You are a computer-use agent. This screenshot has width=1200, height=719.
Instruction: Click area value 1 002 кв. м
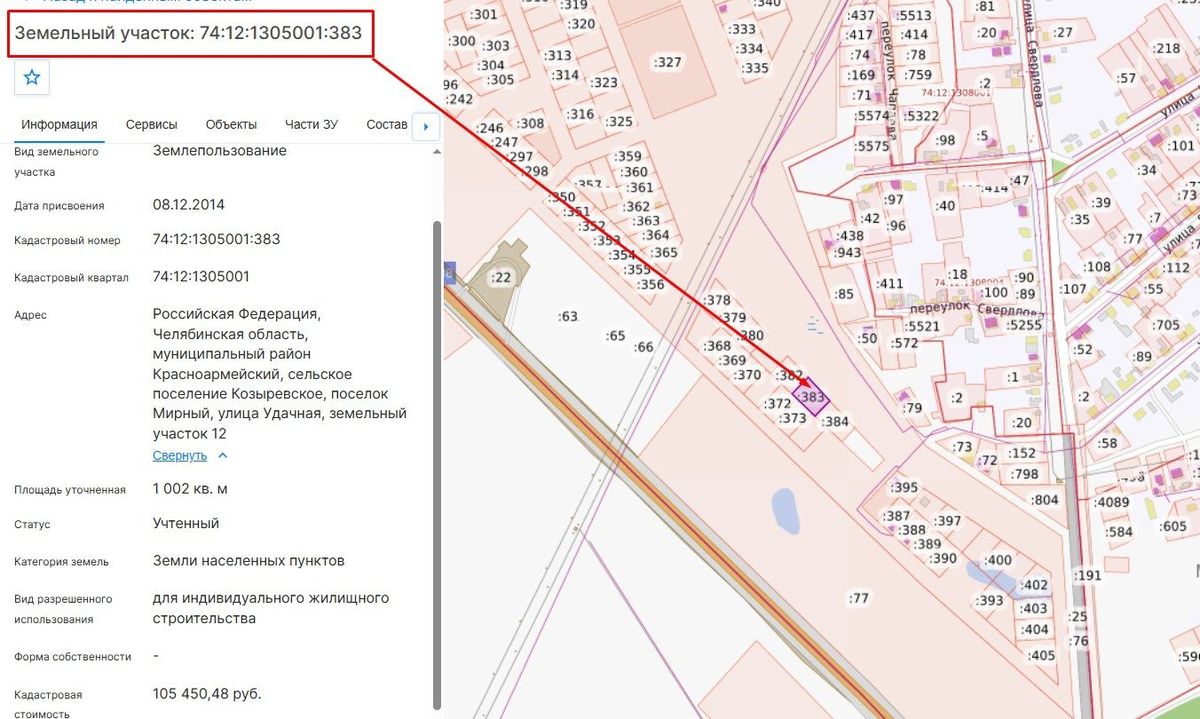click(190, 489)
